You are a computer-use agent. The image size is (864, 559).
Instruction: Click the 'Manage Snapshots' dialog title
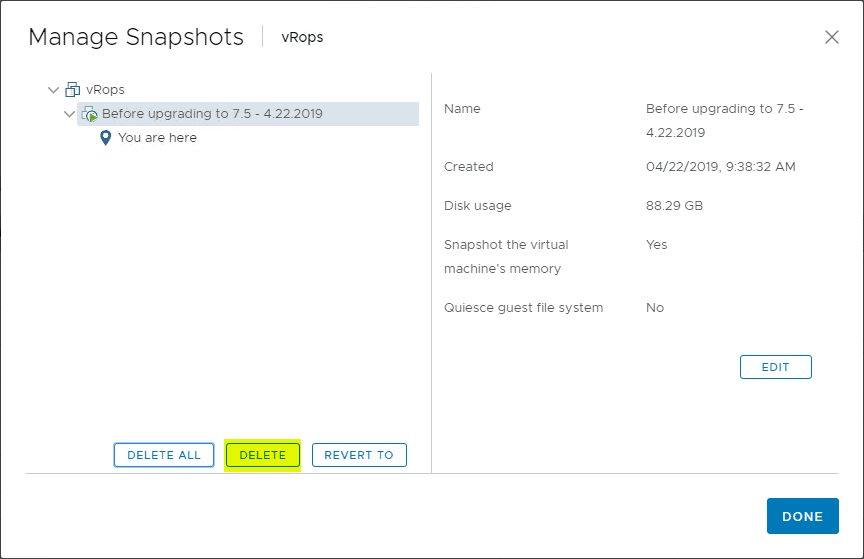[136, 37]
